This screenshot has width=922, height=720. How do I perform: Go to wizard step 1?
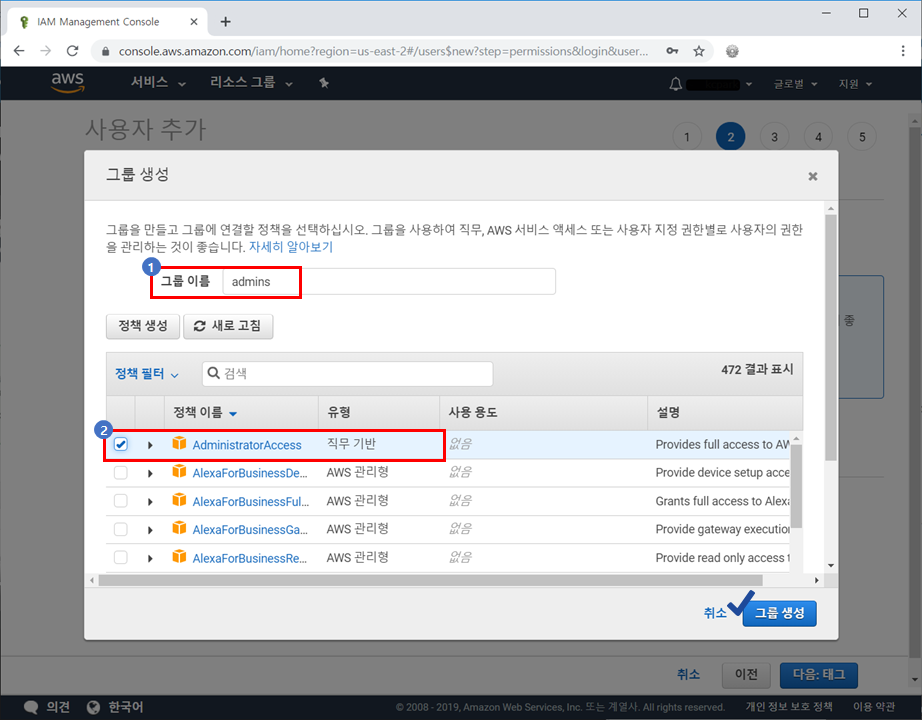tap(686, 137)
